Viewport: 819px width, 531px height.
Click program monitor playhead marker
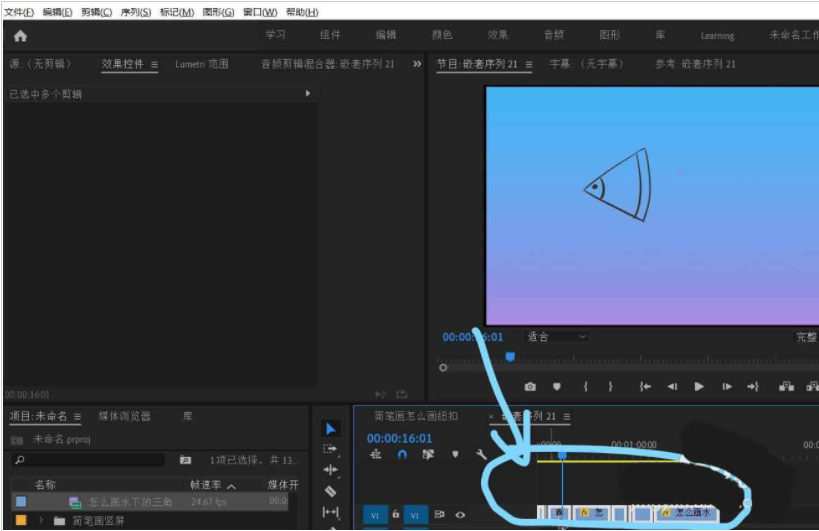510,356
